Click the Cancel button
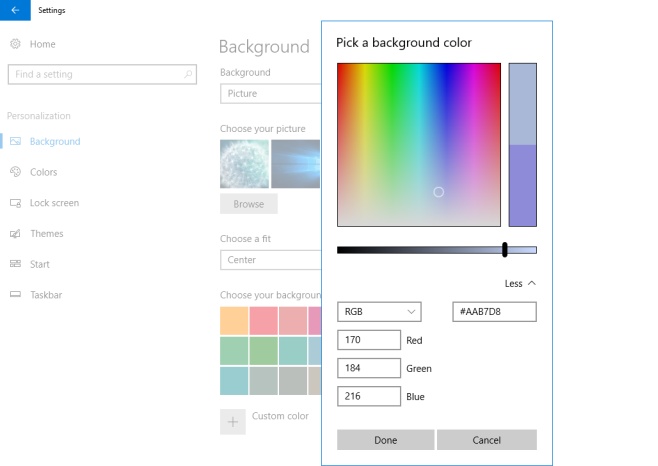The height and width of the screenshot is (466, 658). click(487, 440)
